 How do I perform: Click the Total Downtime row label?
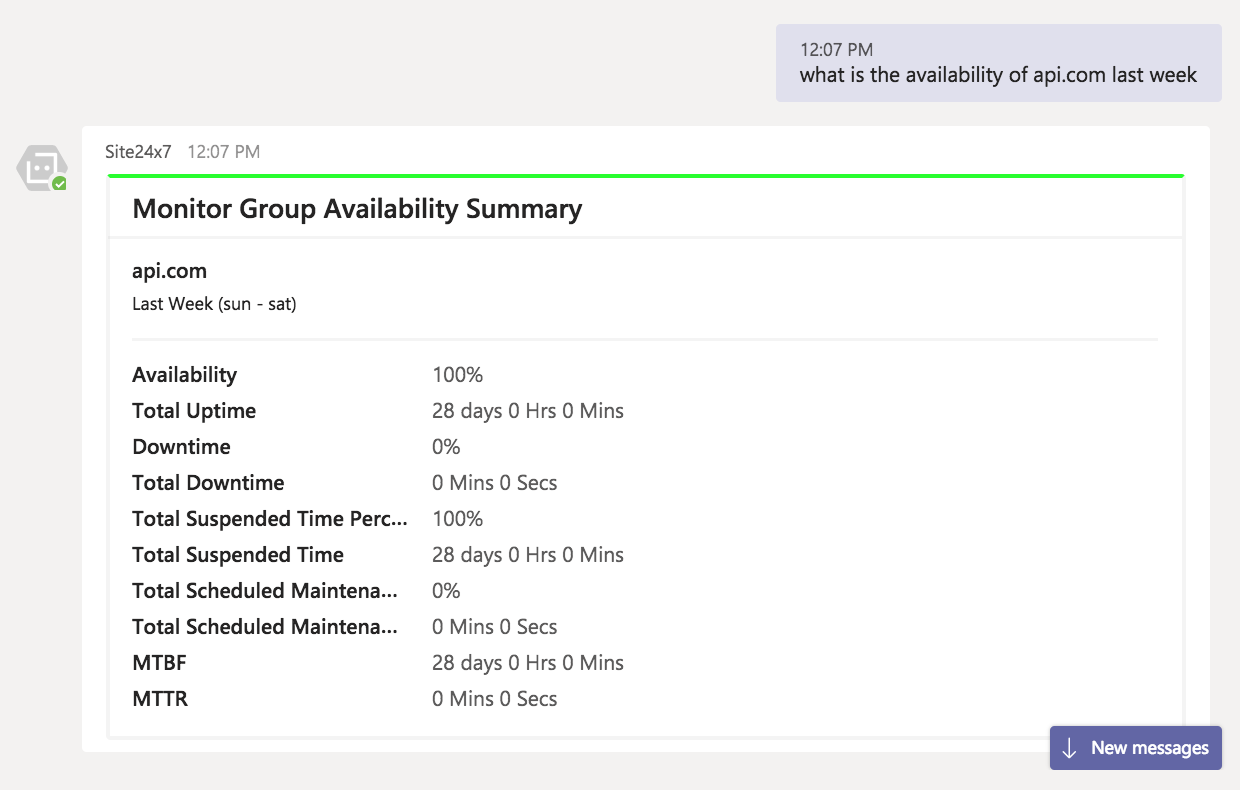point(208,483)
